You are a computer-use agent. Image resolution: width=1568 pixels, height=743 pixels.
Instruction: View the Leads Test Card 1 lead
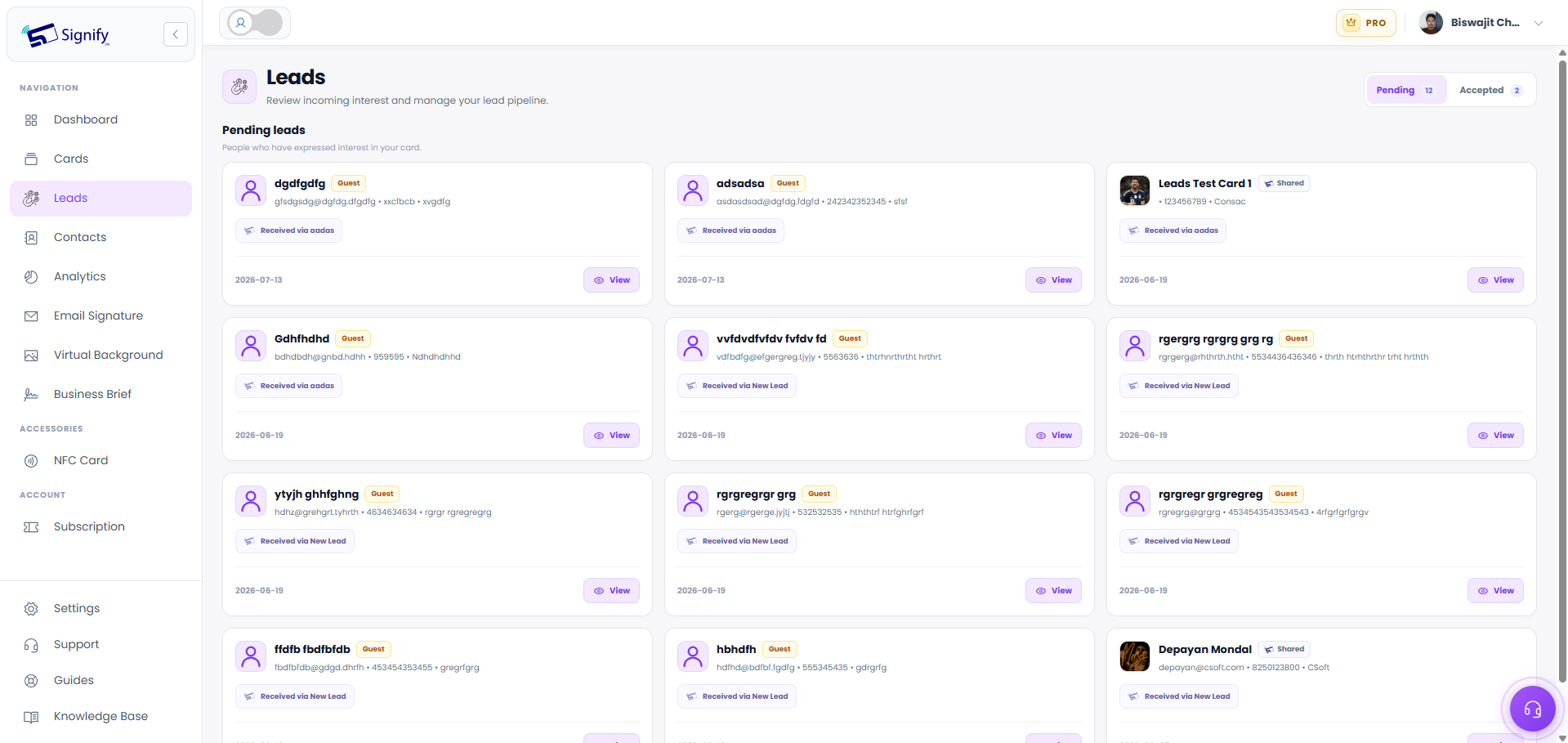pos(1495,280)
